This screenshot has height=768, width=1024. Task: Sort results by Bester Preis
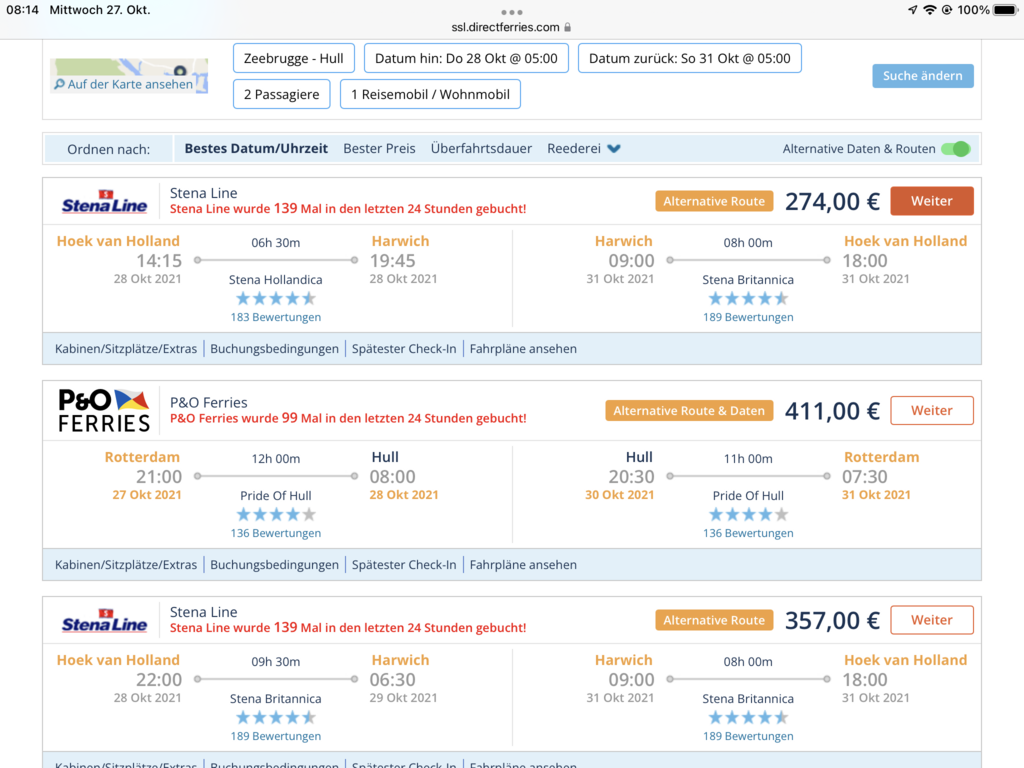379,148
